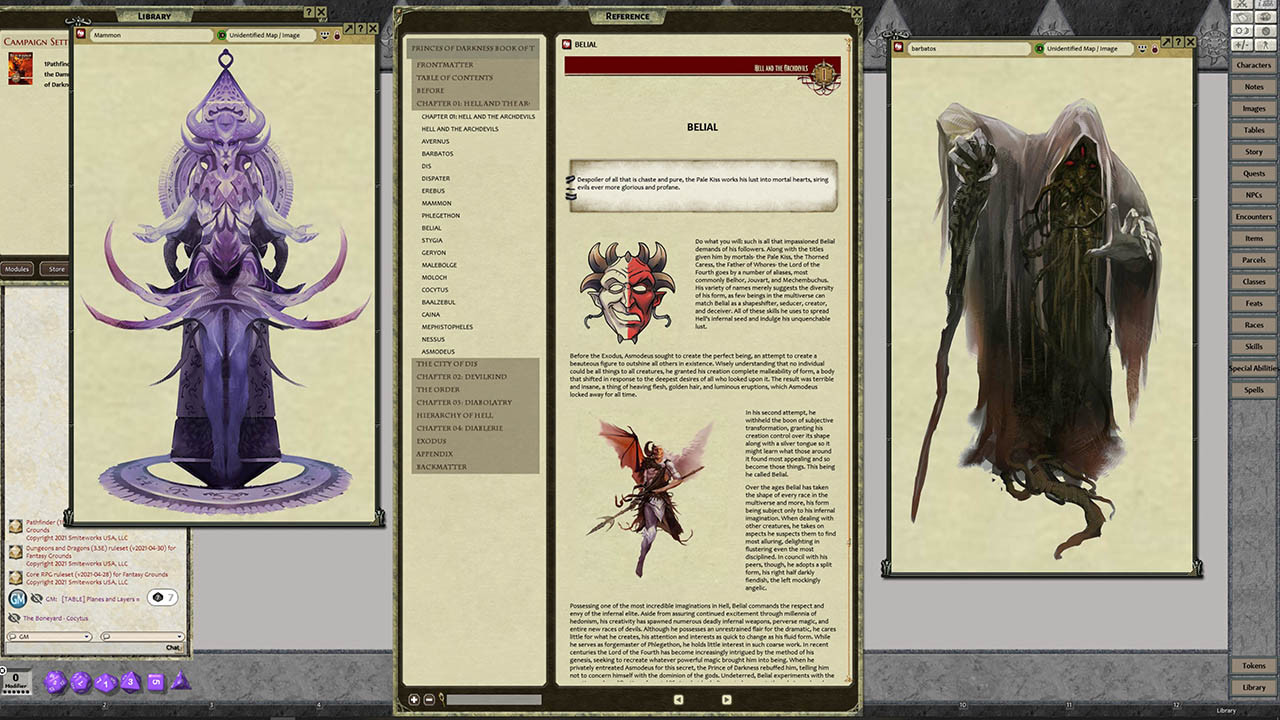Image resolution: width=1280 pixels, height=720 pixels.
Task: Click the pop-out arrow on Mammon window
Action: (348, 28)
